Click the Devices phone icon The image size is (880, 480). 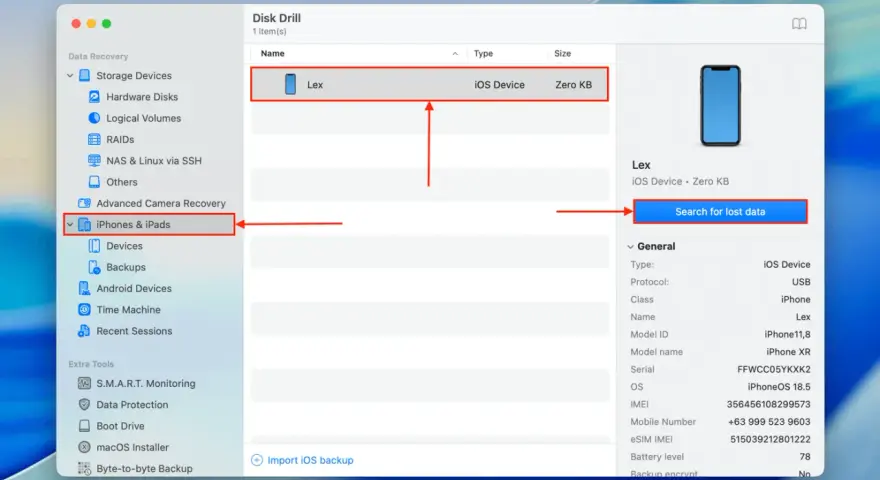94,246
